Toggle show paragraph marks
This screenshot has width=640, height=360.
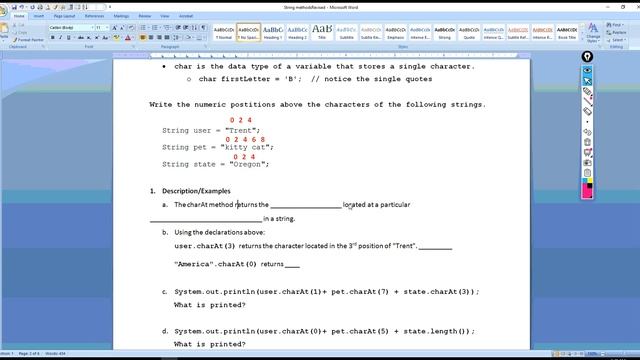click(203, 27)
